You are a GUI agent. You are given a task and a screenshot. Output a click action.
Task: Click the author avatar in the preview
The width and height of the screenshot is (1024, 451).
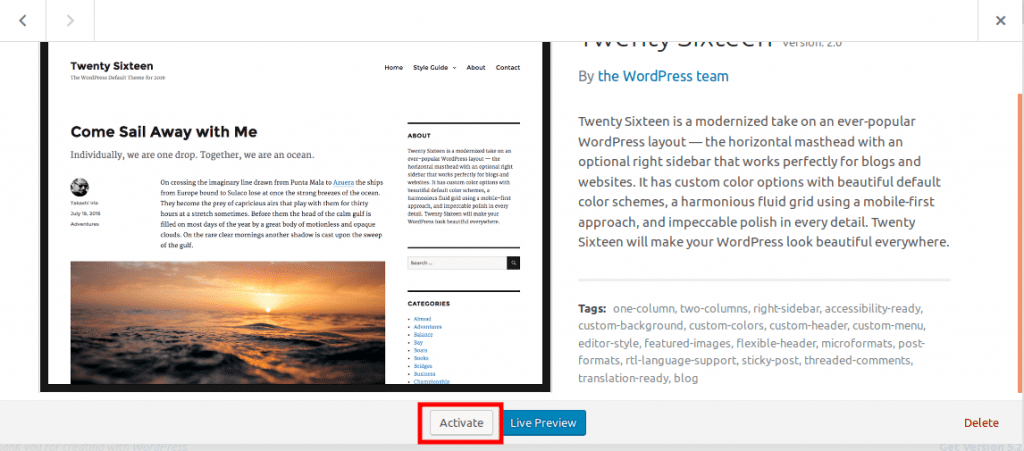(80, 187)
